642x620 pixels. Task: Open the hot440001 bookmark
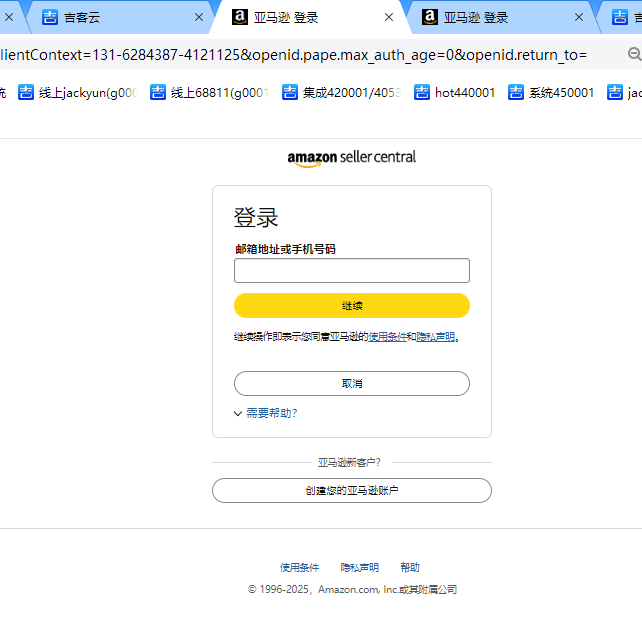click(454, 93)
